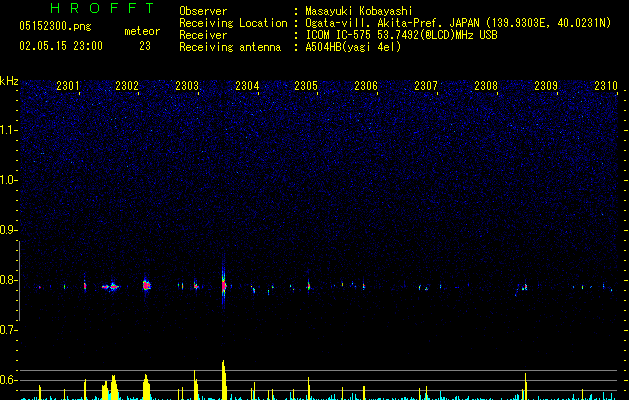Viewport: 629px width, 400px height.
Task: Click the Observer label
Action: 203,11
